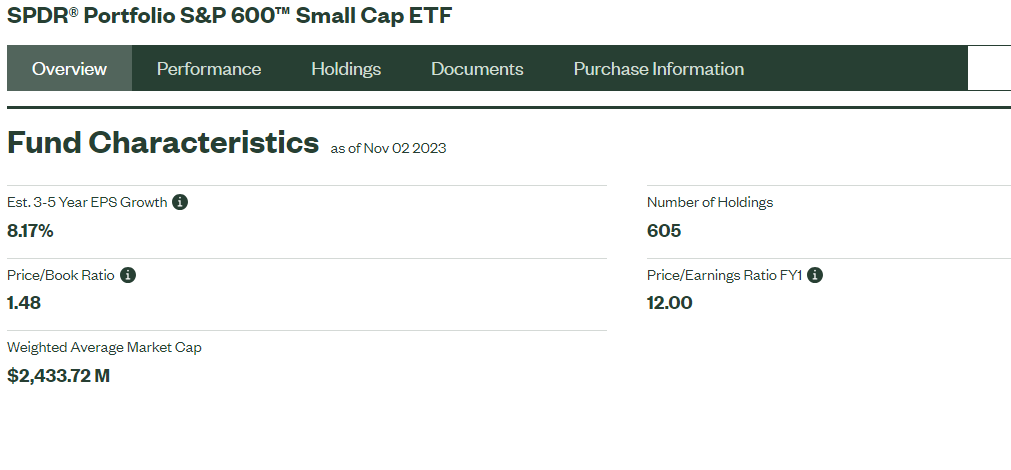1011x470 pixels.
Task: Go to the Holdings tab
Action: click(346, 68)
